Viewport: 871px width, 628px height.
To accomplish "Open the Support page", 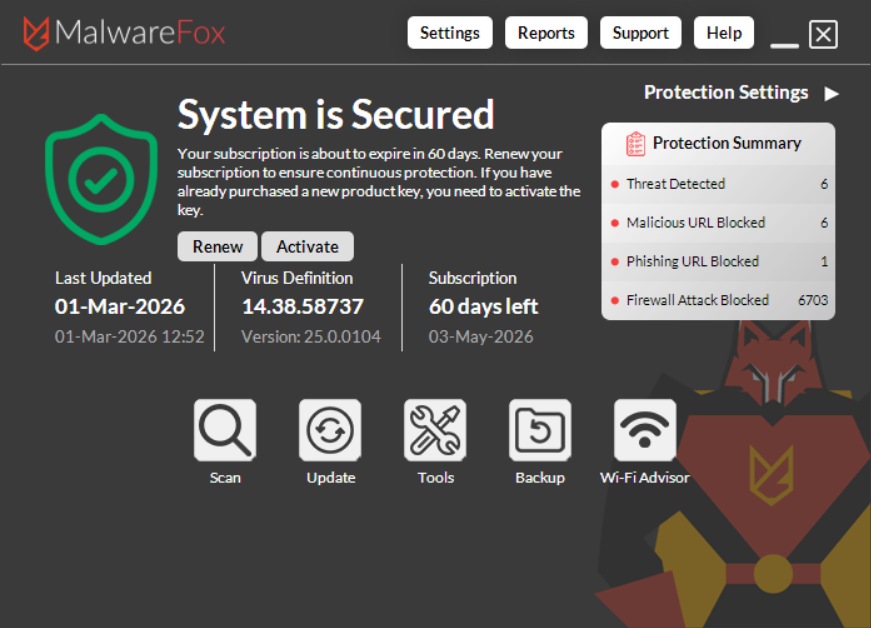I will tap(640, 32).
